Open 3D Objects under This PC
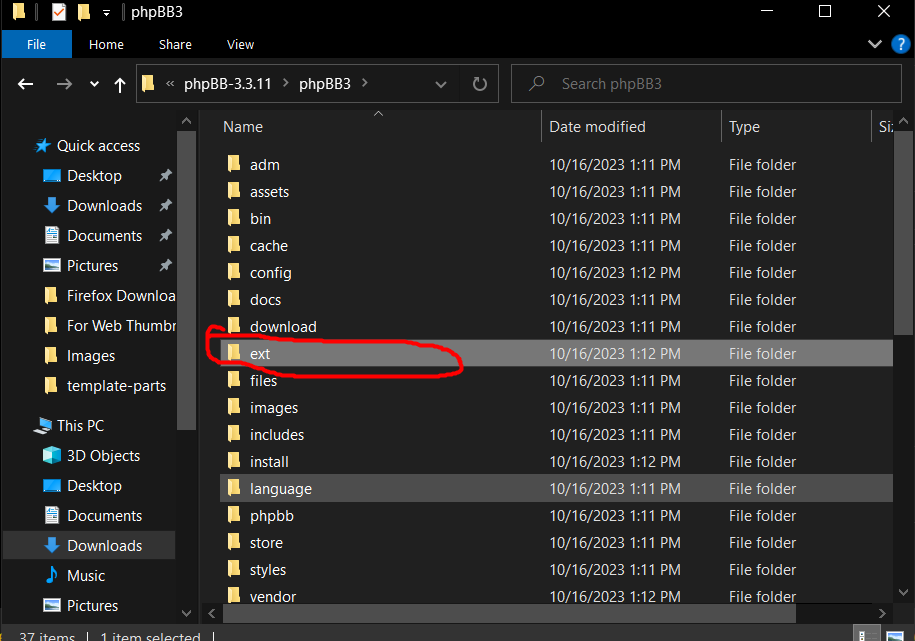Viewport: 915px width, 641px height. coord(103,456)
